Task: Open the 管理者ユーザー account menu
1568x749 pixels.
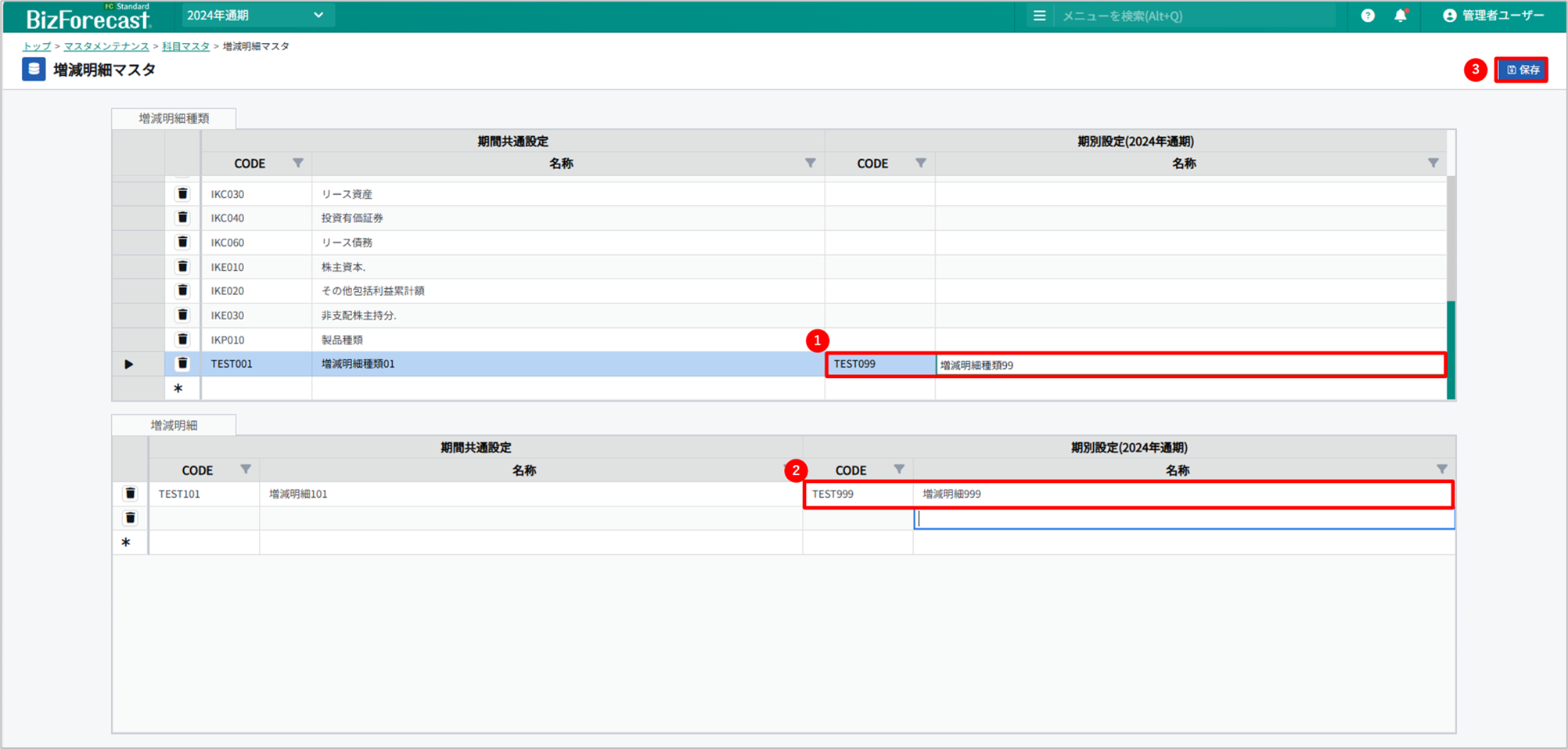Action: (x=1493, y=16)
